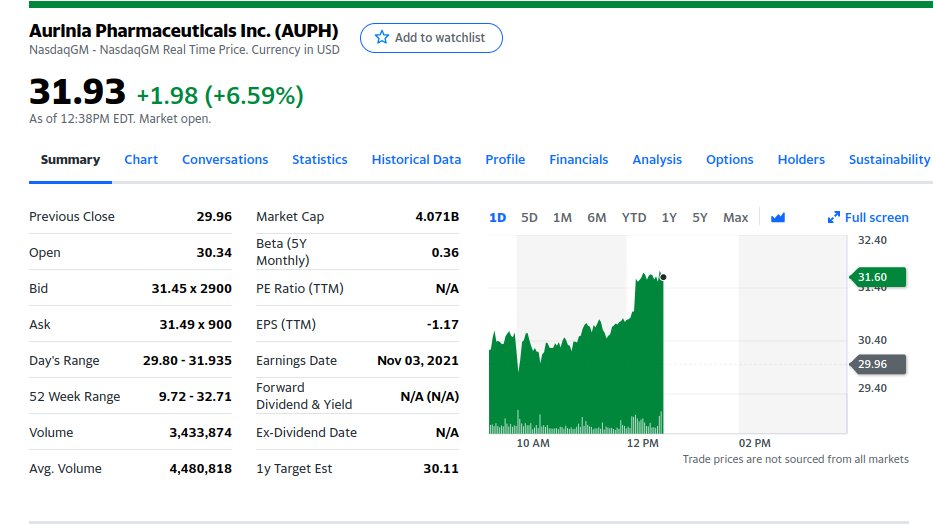Click the 'As of 12:38PM EDT. Market open.' text
The image size is (933, 524).
pyautogui.click(x=120, y=118)
